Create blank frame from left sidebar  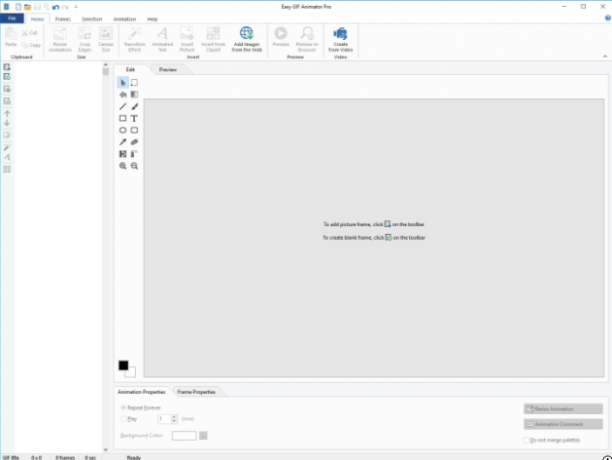tap(7, 77)
